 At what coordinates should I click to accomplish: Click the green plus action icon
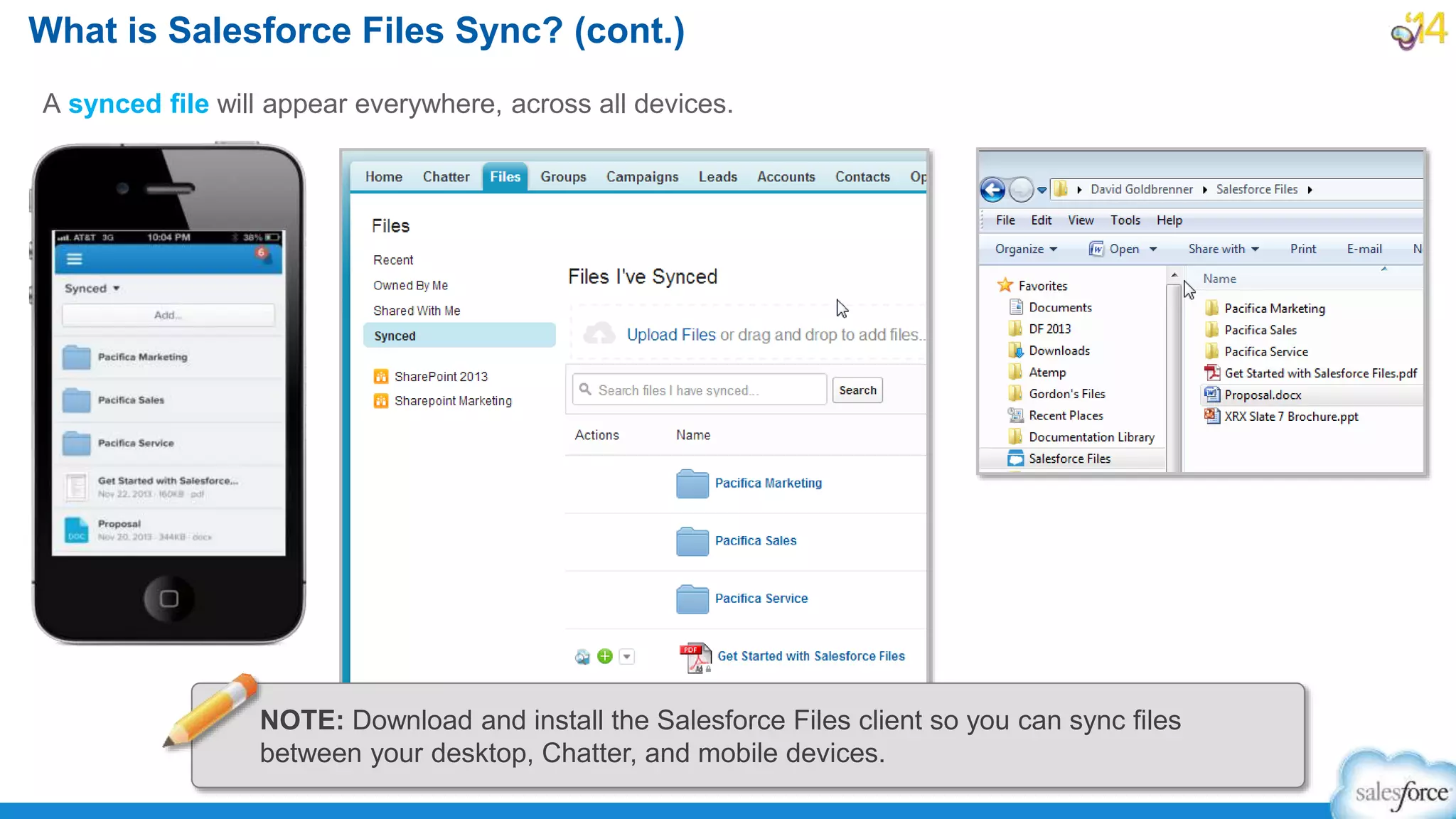[605, 656]
